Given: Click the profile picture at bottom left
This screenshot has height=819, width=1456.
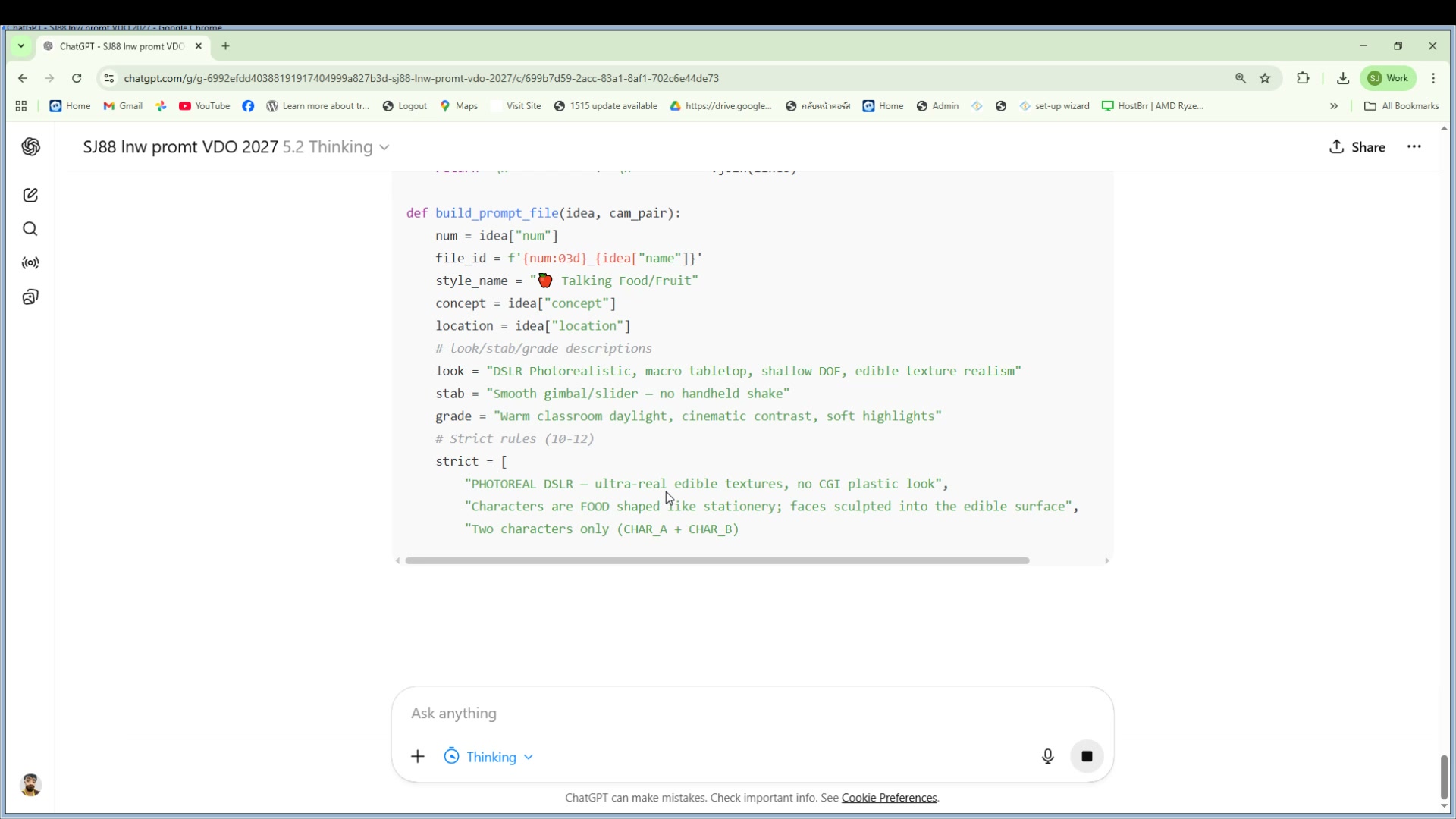Looking at the screenshot, I should tap(30, 785).
